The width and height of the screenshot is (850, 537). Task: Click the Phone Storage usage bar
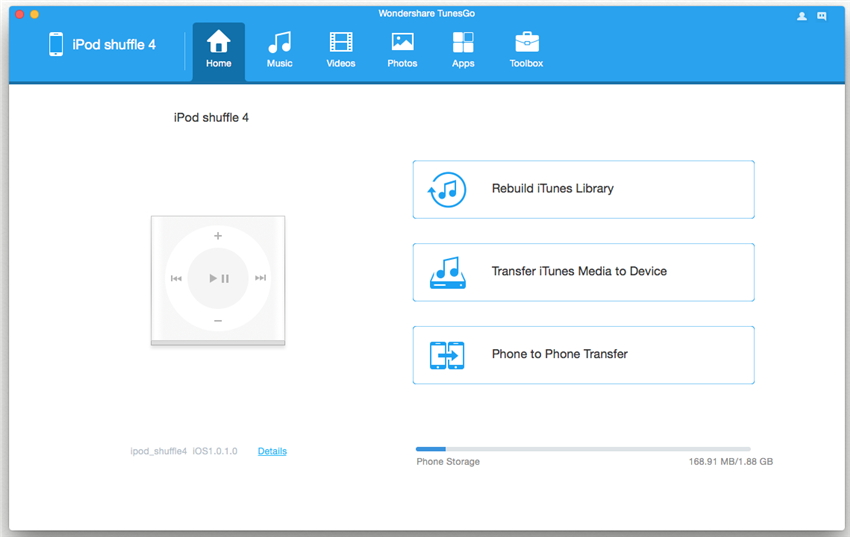pos(583,449)
